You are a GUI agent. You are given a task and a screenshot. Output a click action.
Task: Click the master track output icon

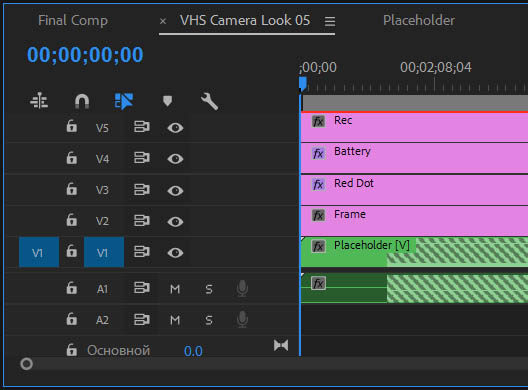tap(281, 346)
